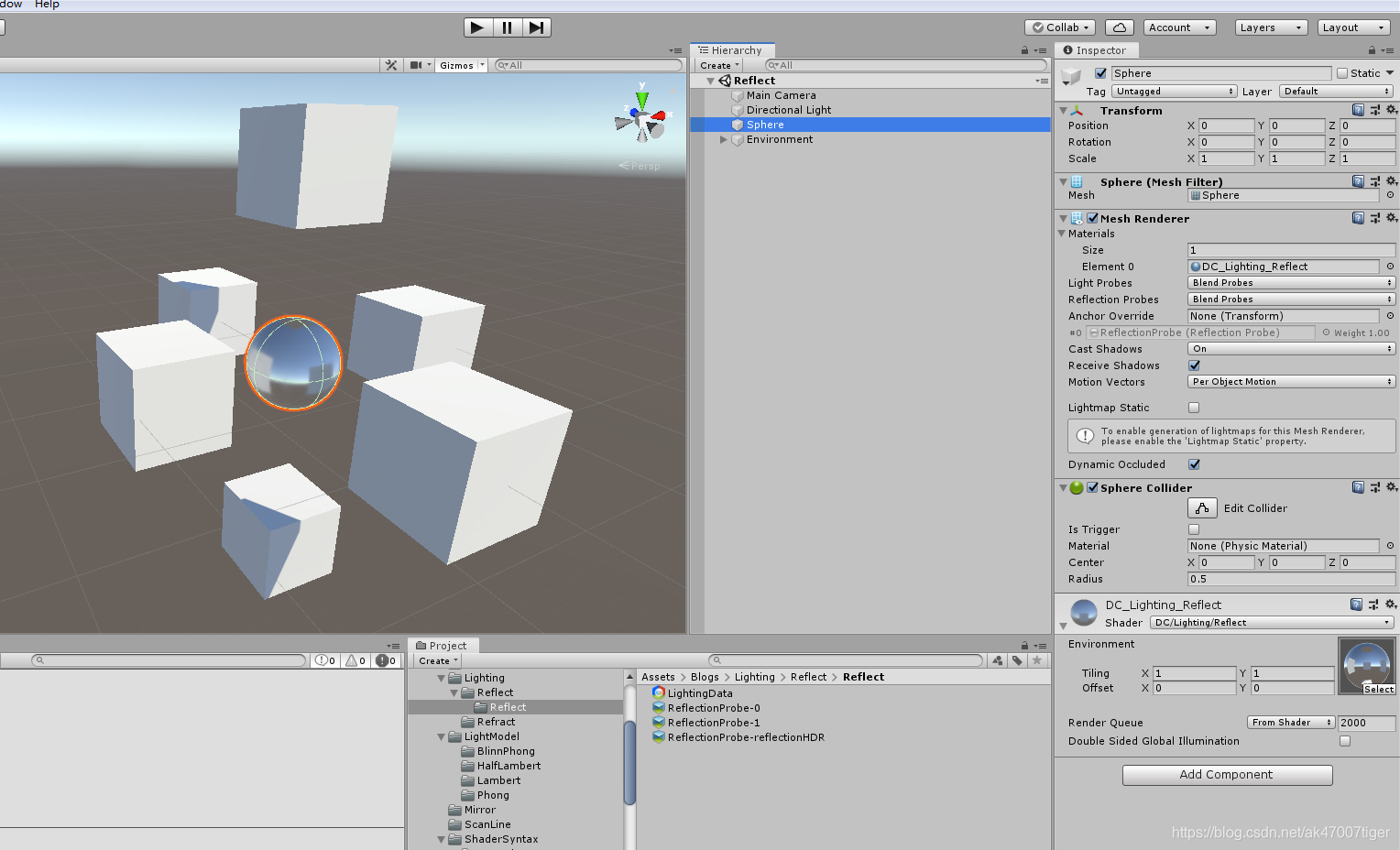
Task: Click the Pause button
Action: click(508, 27)
